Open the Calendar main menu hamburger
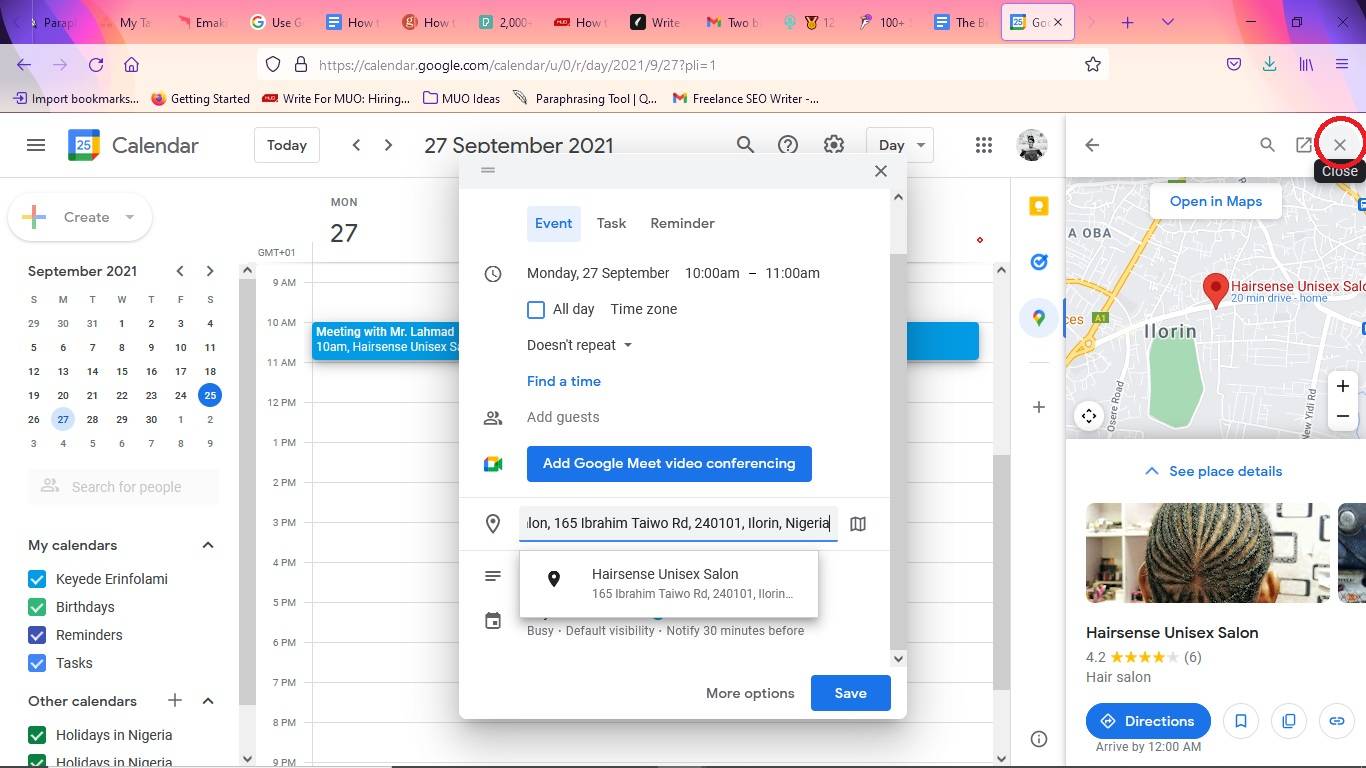Screen dimensions: 1366x768 click(36, 145)
